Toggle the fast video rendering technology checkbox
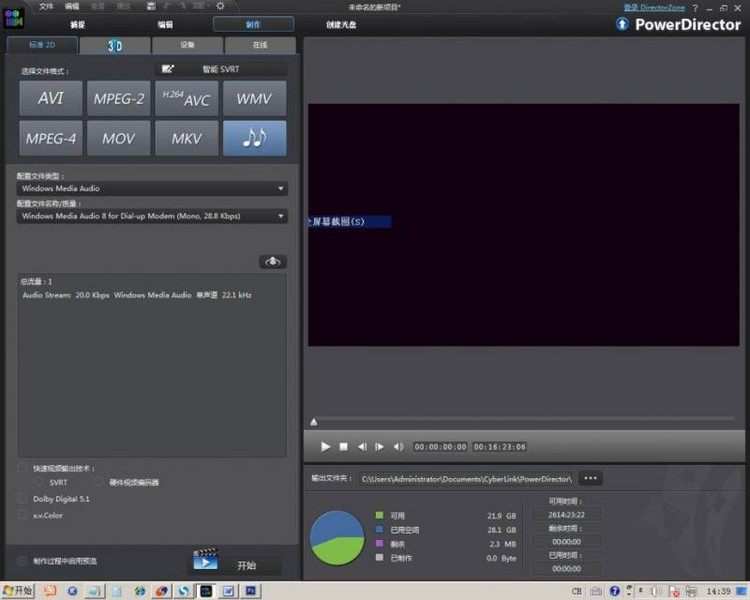750x600 pixels. point(22,467)
